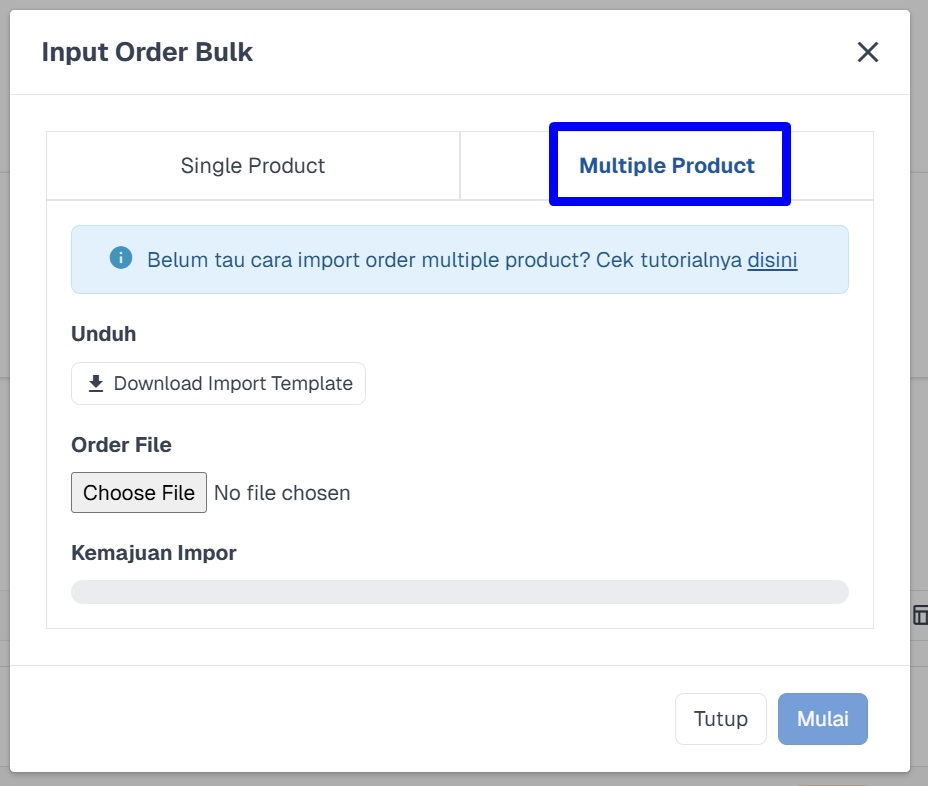Click the Download Import Template button
This screenshot has height=786, width=928.
point(218,384)
